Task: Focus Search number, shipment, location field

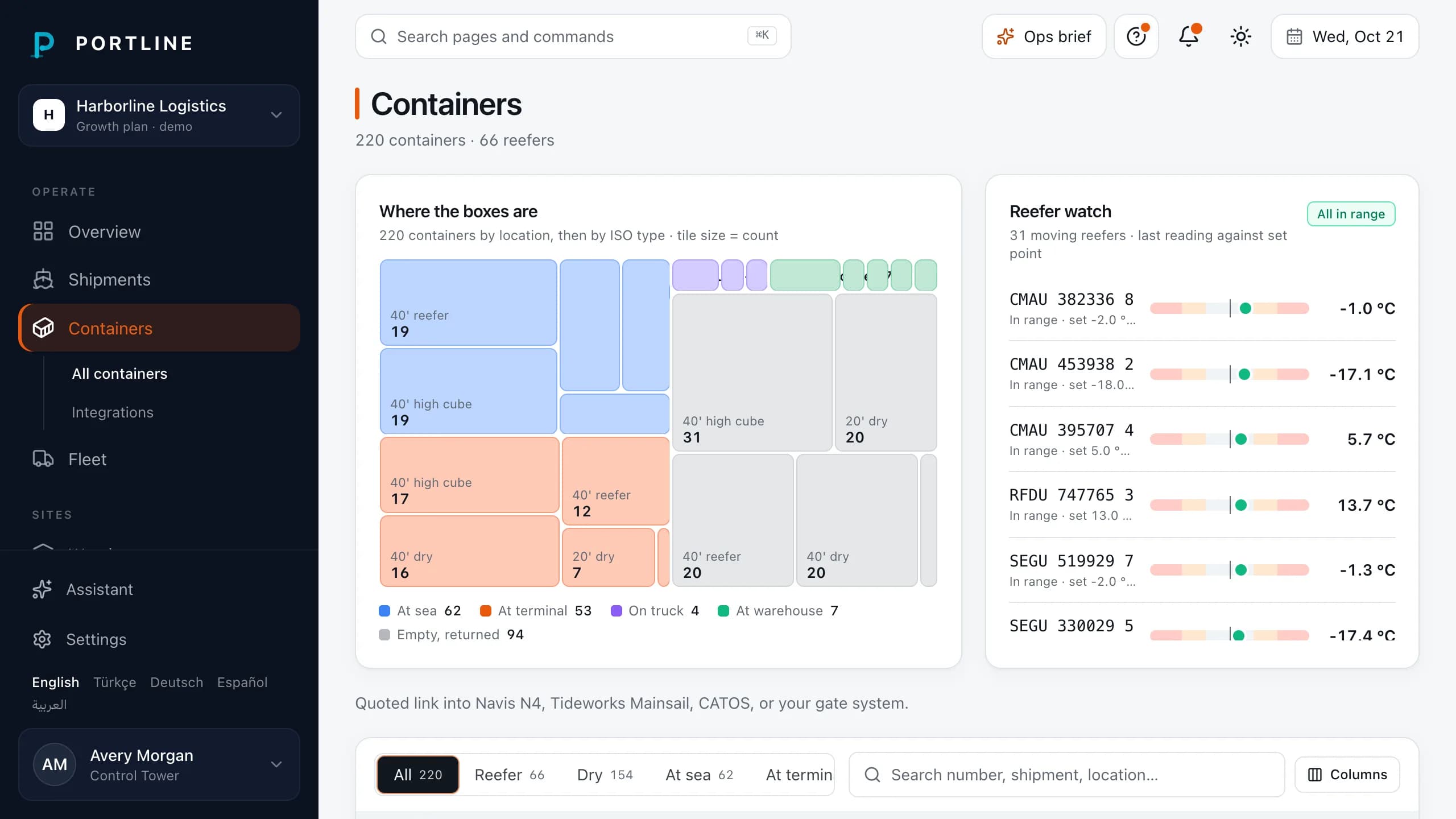Action: 1066,775
